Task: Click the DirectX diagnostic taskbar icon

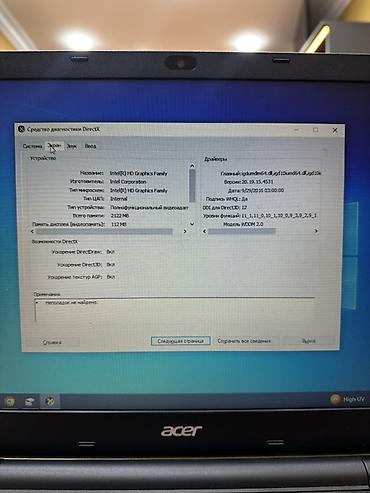Action: pyautogui.click(x=50, y=401)
